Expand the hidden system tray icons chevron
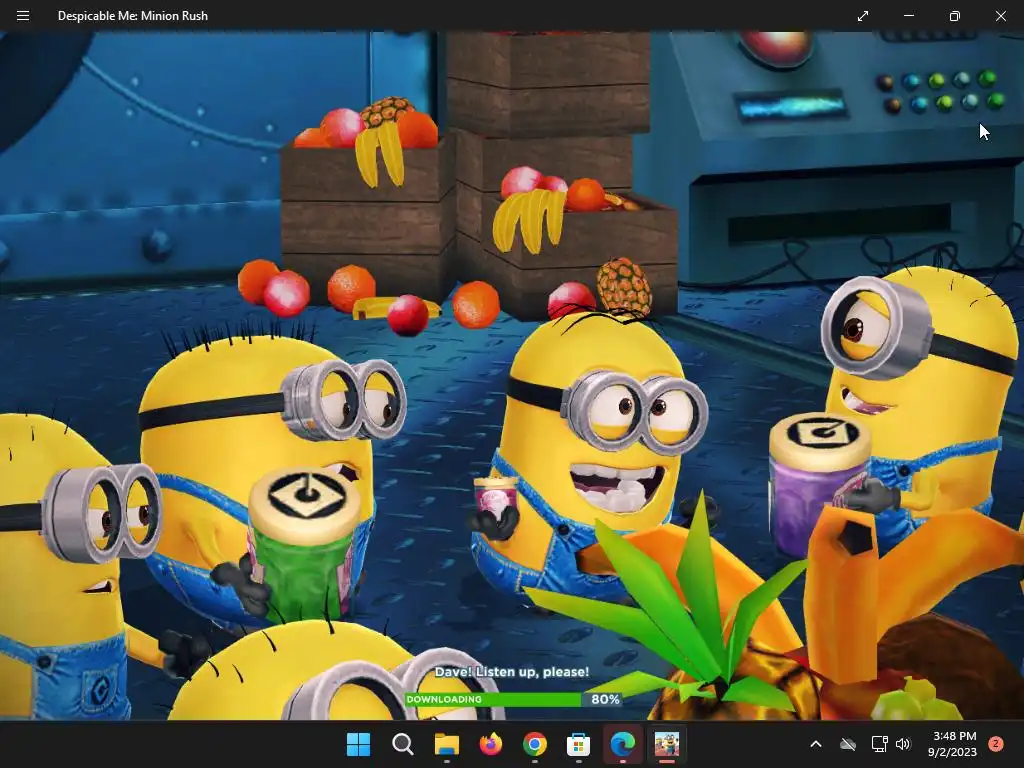Viewport: 1024px width, 768px height. point(816,744)
